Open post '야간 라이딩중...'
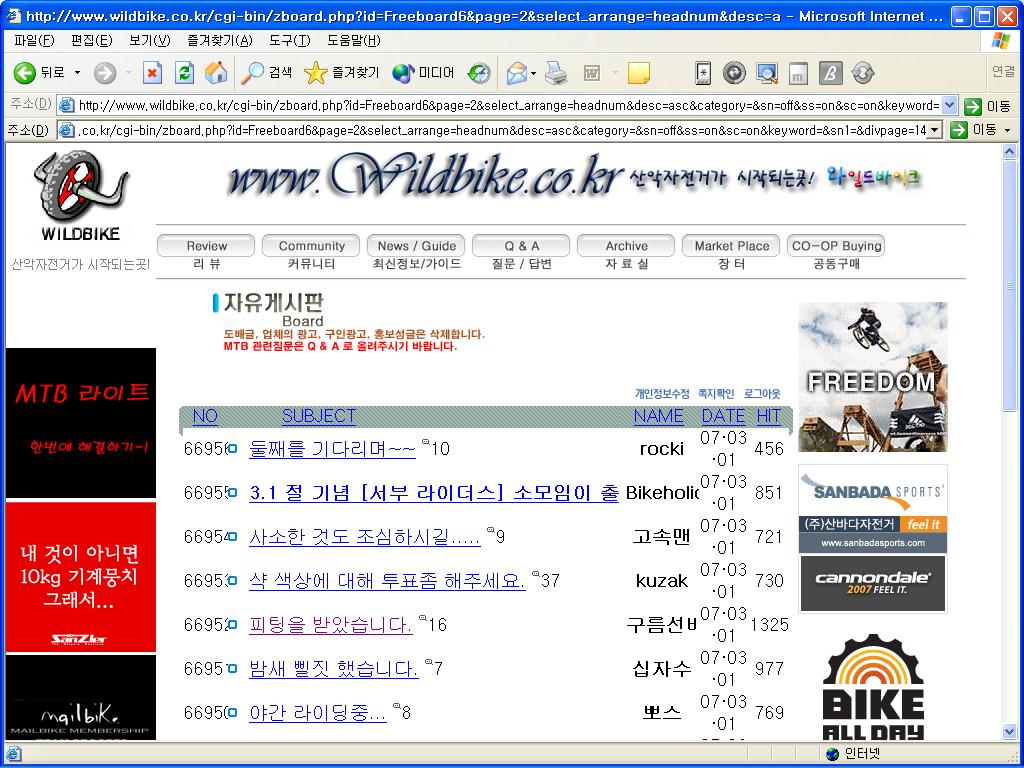The width and height of the screenshot is (1024, 768). (x=317, y=712)
